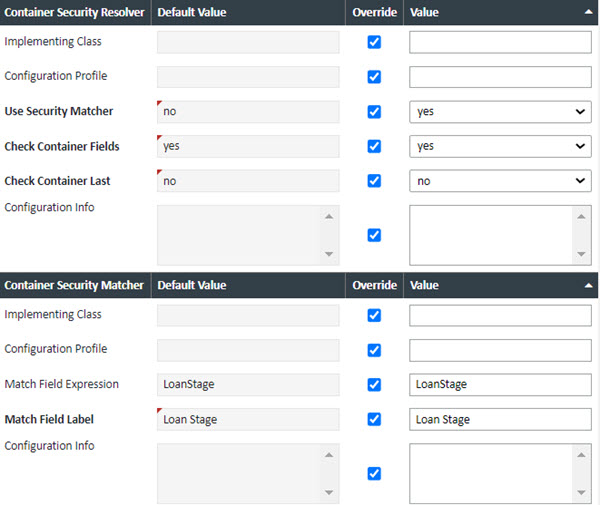The width and height of the screenshot is (600, 505).
Task: Toggle Resolver Implementing Class override checkbox
Action: (x=374, y=42)
